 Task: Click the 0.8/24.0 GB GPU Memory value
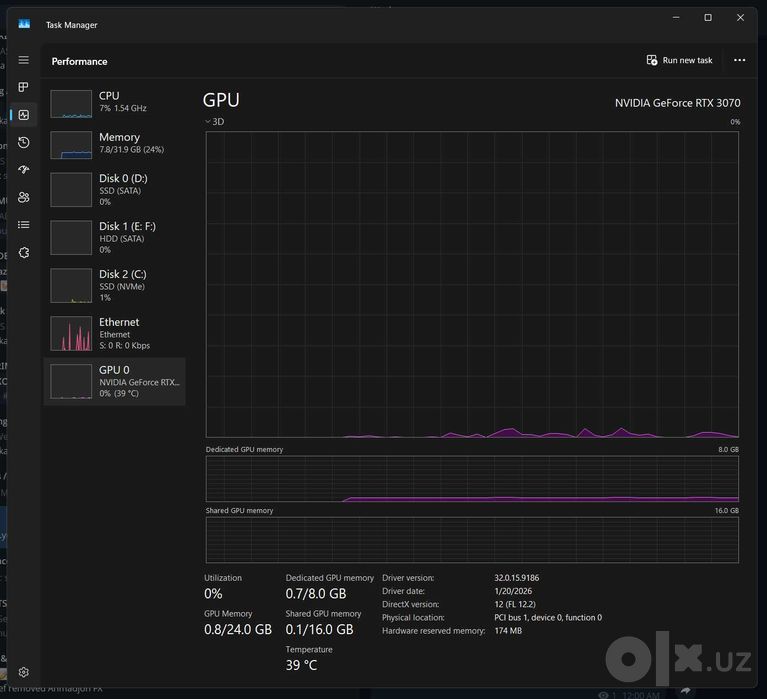pos(238,630)
